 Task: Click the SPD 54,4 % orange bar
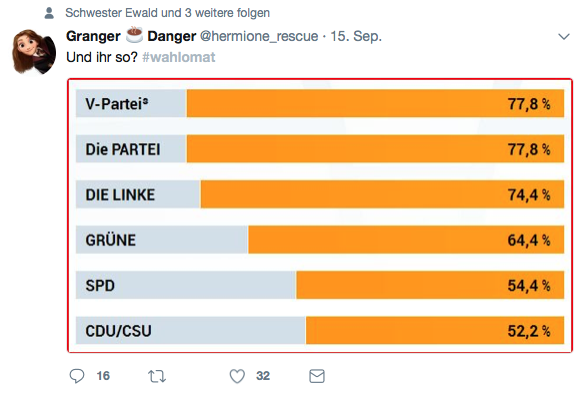click(430, 285)
